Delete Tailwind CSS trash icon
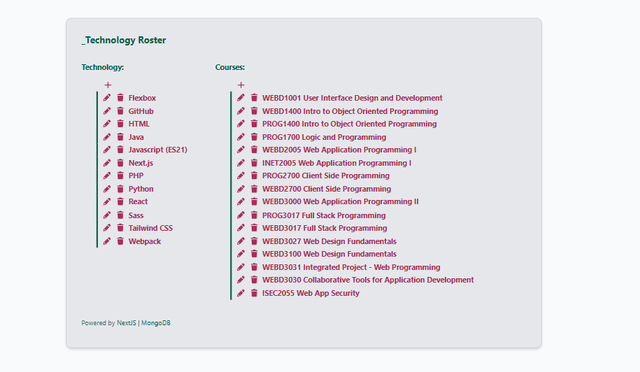Image resolution: width=640 pixels, height=372 pixels. (120, 228)
